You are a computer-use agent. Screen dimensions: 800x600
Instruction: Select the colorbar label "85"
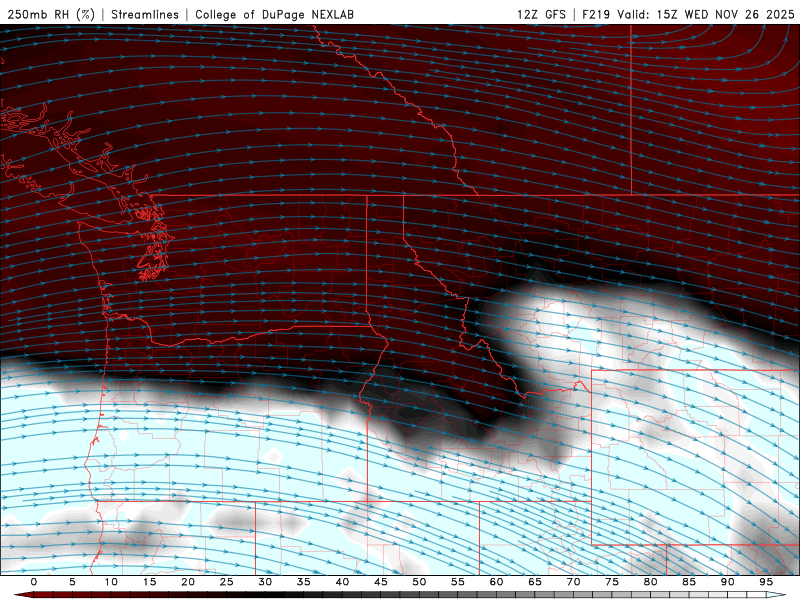tap(689, 582)
